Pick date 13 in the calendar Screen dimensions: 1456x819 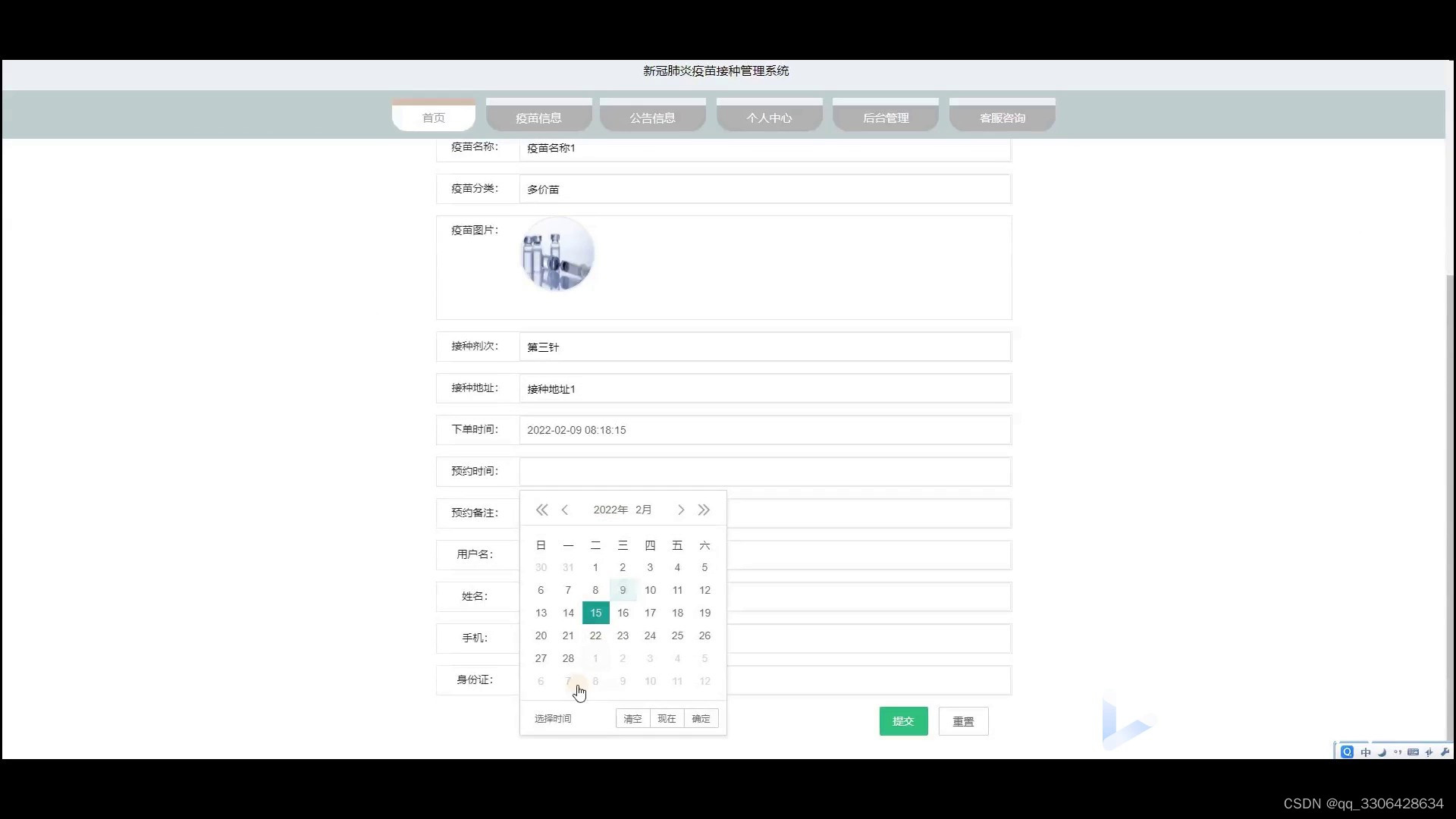pos(541,613)
